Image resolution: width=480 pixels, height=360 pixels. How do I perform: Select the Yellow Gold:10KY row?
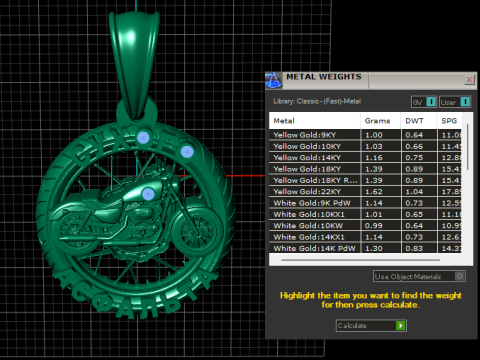click(x=365, y=146)
